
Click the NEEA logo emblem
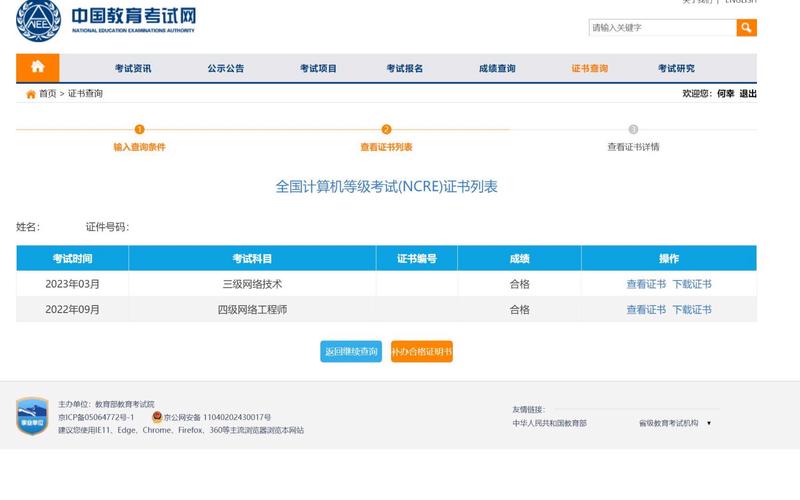click(38, 20)
